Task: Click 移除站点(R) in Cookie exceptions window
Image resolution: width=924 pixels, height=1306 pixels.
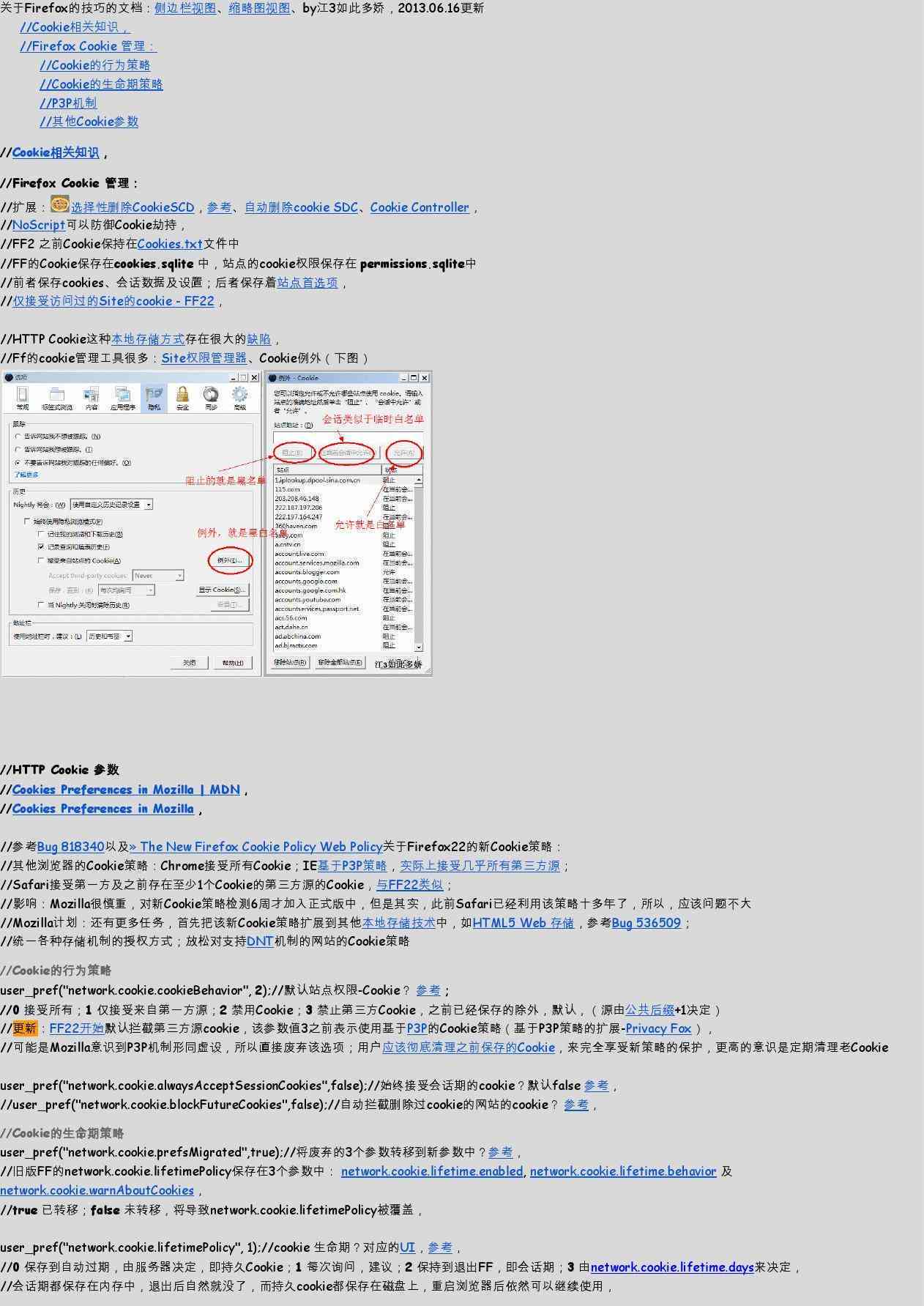Action: point(290,662)
